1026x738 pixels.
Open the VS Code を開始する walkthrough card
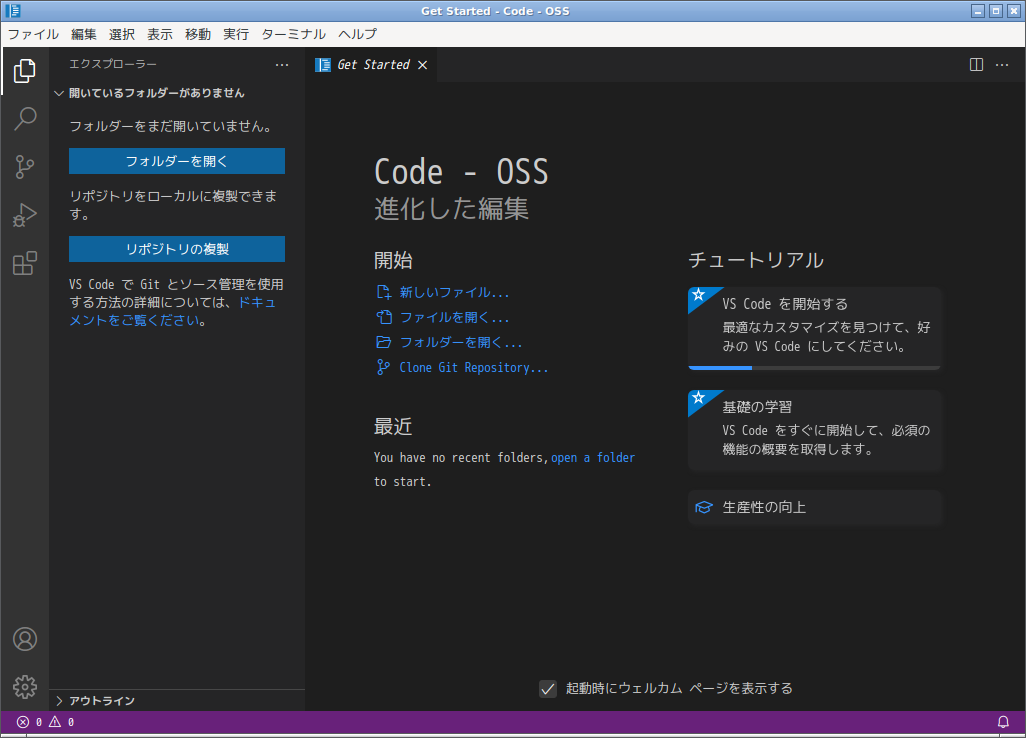tap(815, 328)
